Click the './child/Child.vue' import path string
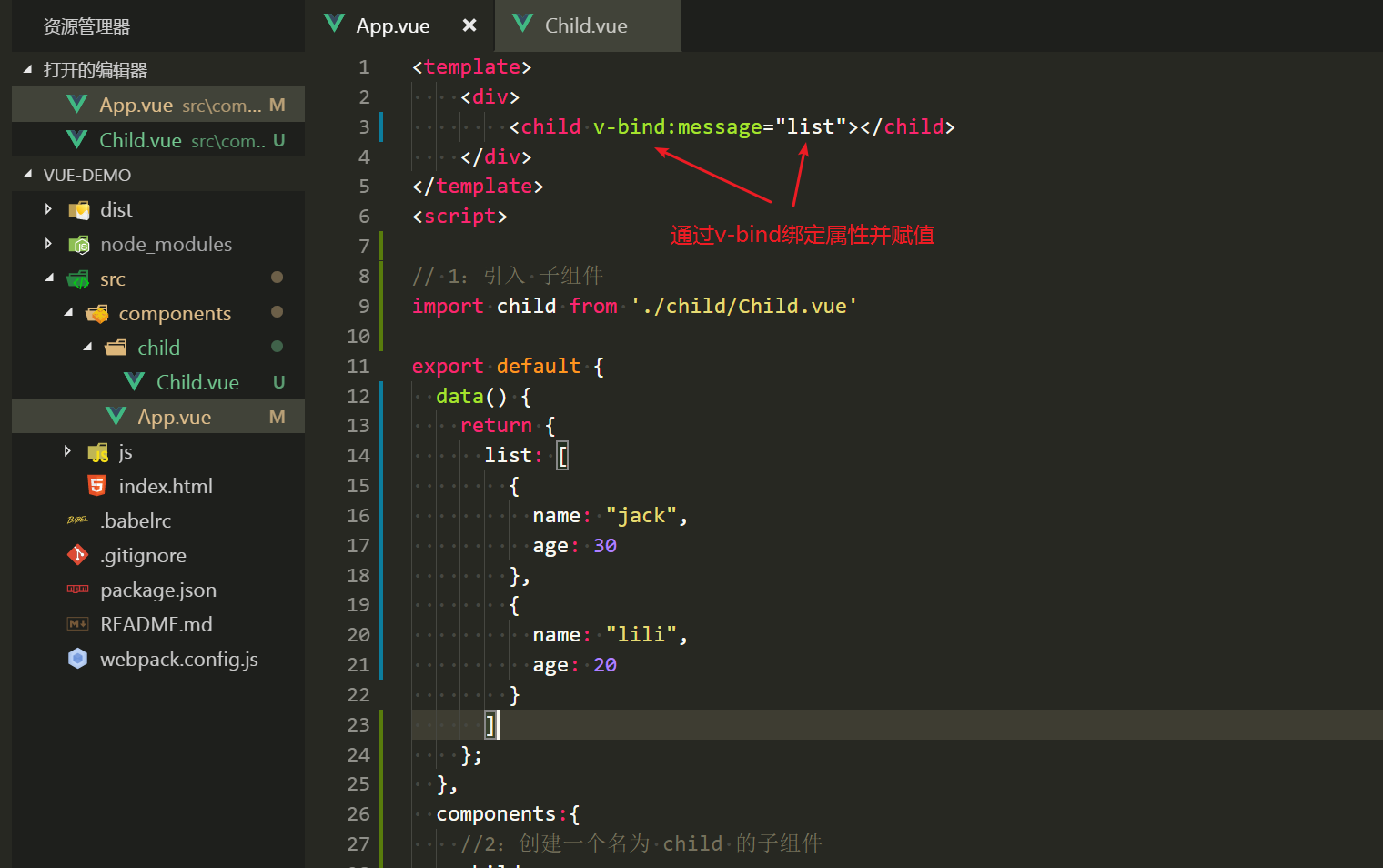Viewport: 1383px width, 868px height. (x=744, y=306)
